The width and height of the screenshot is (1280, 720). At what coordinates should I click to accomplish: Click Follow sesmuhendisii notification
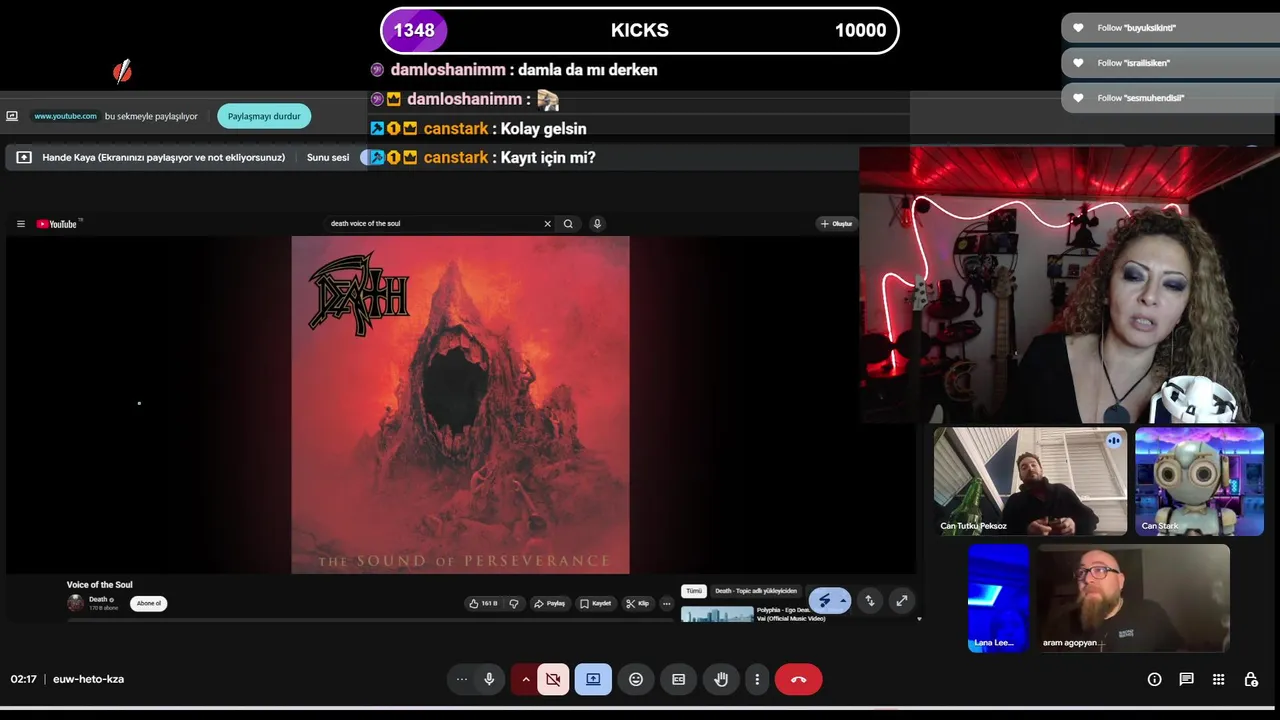(1170, 98)
